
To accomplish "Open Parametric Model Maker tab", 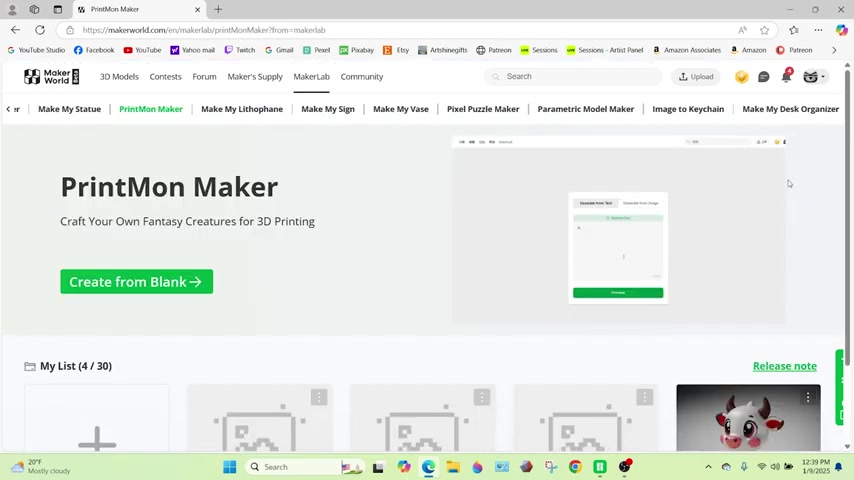I will 585,109.
